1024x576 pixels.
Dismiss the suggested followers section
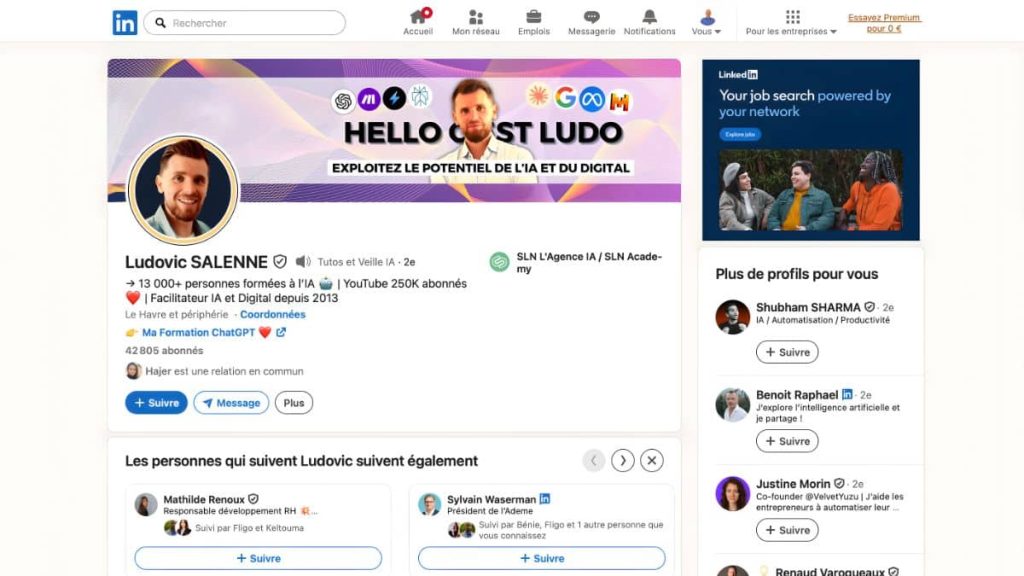click(652, 460)
